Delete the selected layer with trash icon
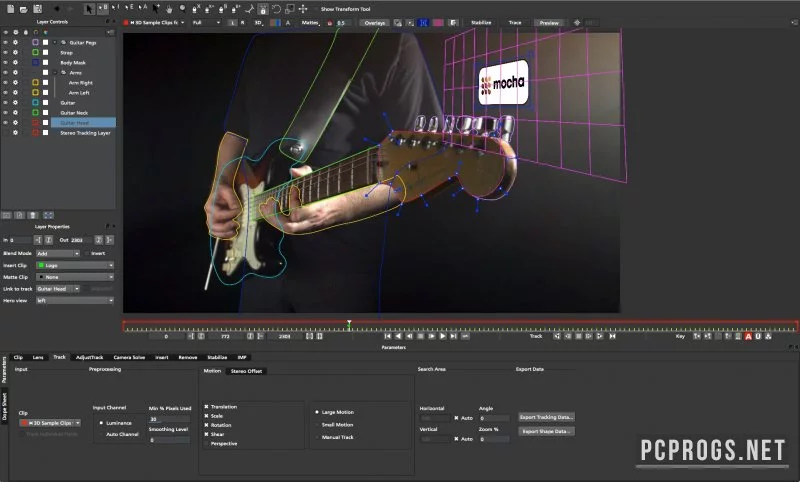Viewport: 800px width, 482px height. tap(33, 215)
